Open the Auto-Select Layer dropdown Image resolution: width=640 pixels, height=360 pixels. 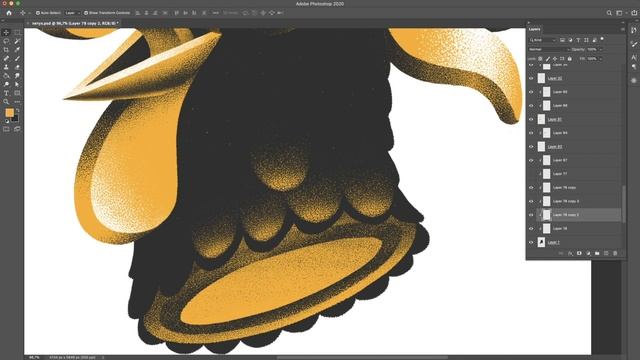[x=73, y=13]
